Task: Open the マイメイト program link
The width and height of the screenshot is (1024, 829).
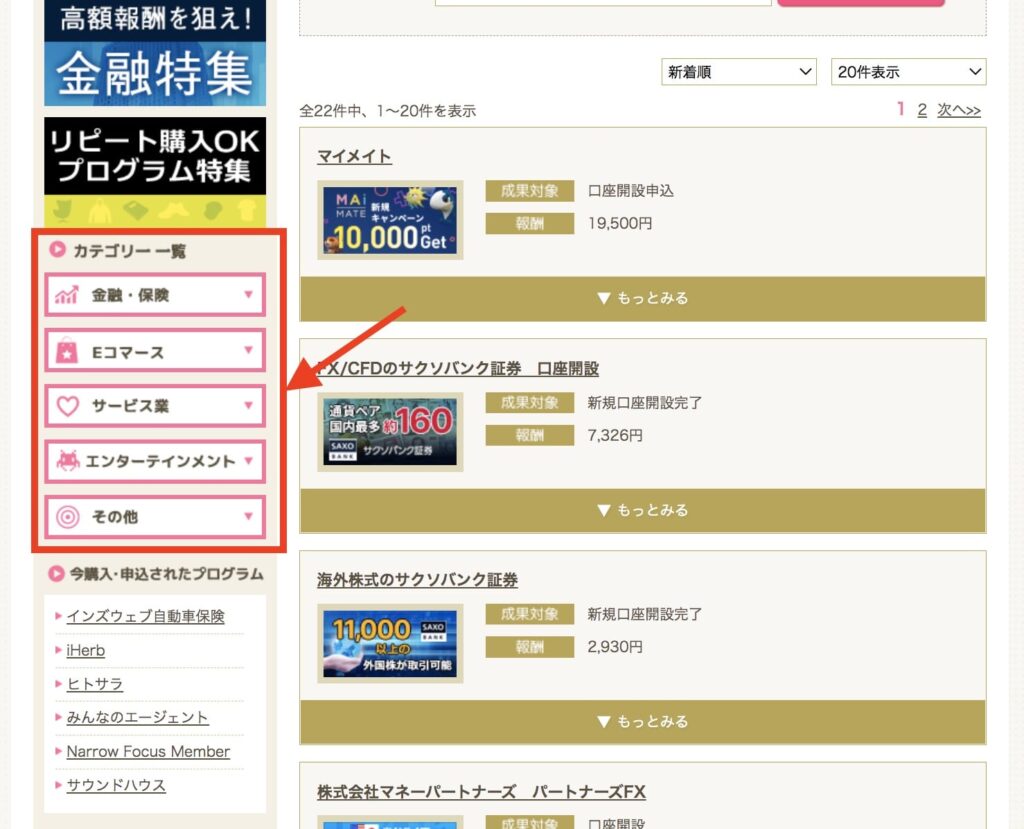Action: click(x=355, y=157)
